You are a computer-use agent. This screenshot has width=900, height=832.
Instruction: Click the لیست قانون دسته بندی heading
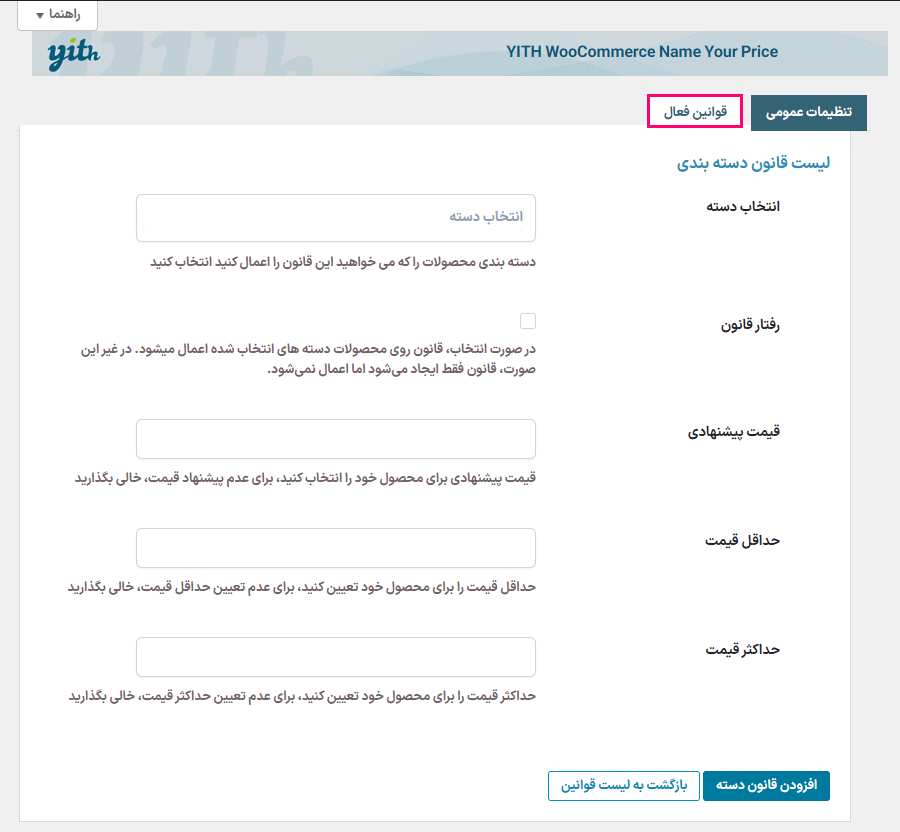tap(753, 164)
